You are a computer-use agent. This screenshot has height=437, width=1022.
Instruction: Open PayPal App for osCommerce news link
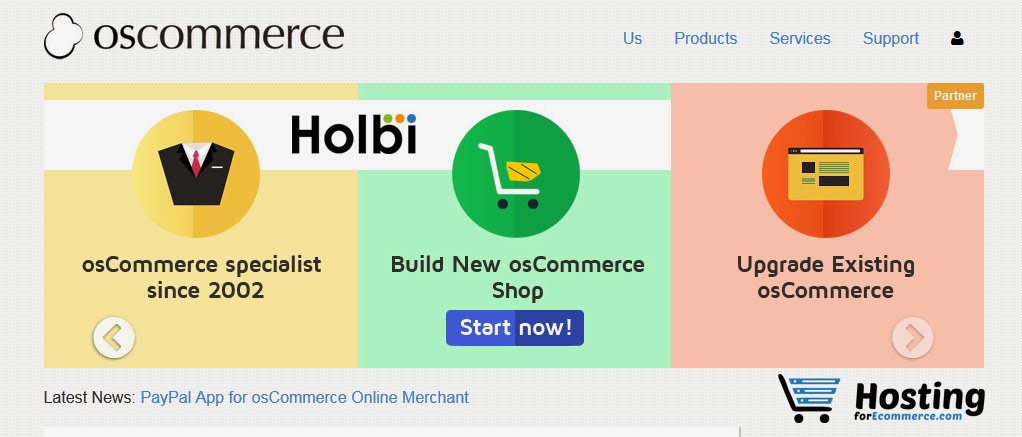pyautogui.click(x=304, y=397)
